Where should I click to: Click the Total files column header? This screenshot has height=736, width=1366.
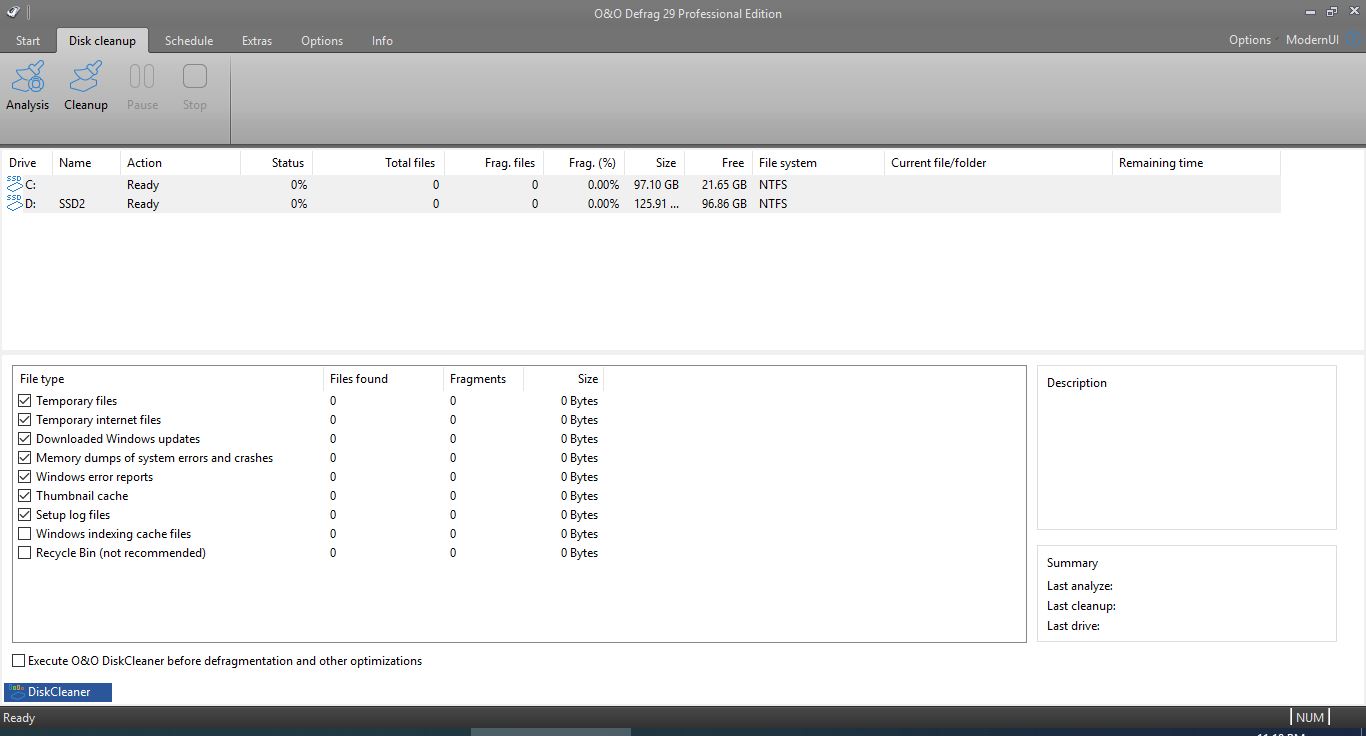[x=378, y=163]
